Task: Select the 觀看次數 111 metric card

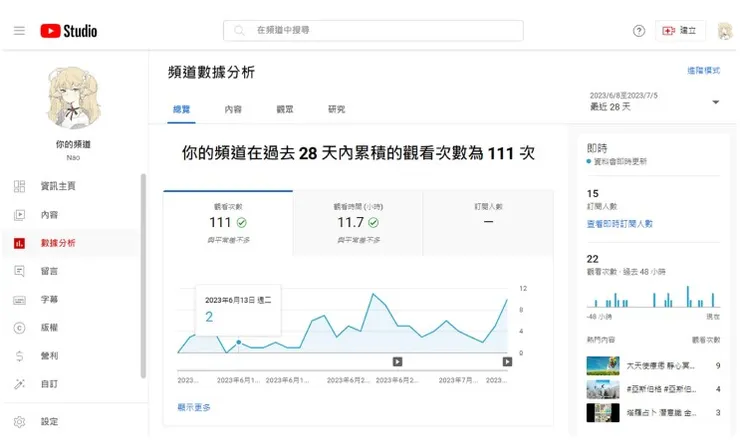Action: tap(228, 223)
